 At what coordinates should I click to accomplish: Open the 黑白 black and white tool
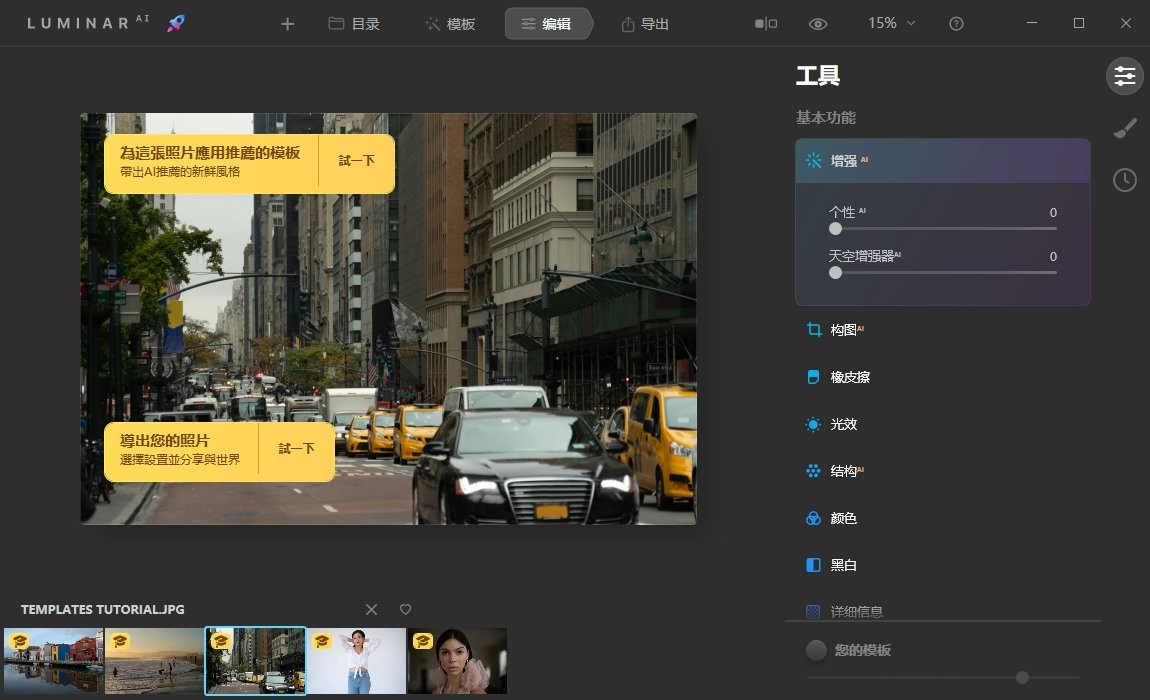[x=838, y=565]
